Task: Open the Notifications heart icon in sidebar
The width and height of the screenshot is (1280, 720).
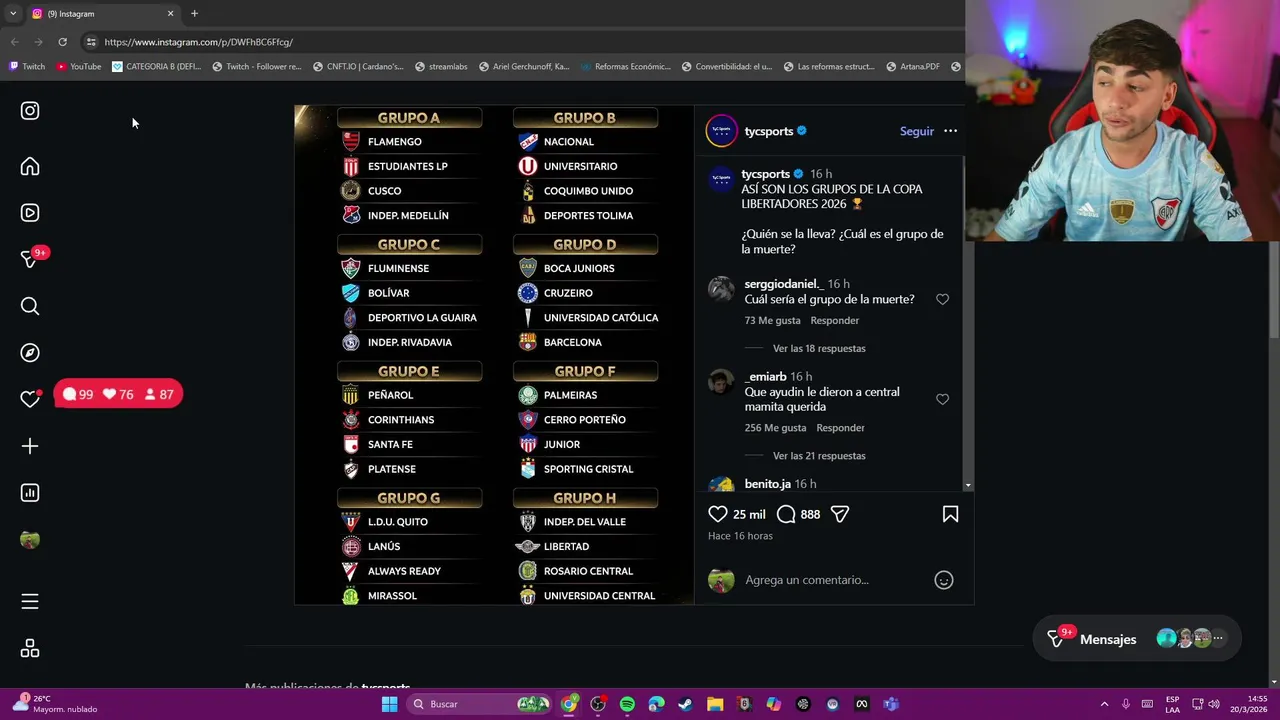Action: (30, 399)
